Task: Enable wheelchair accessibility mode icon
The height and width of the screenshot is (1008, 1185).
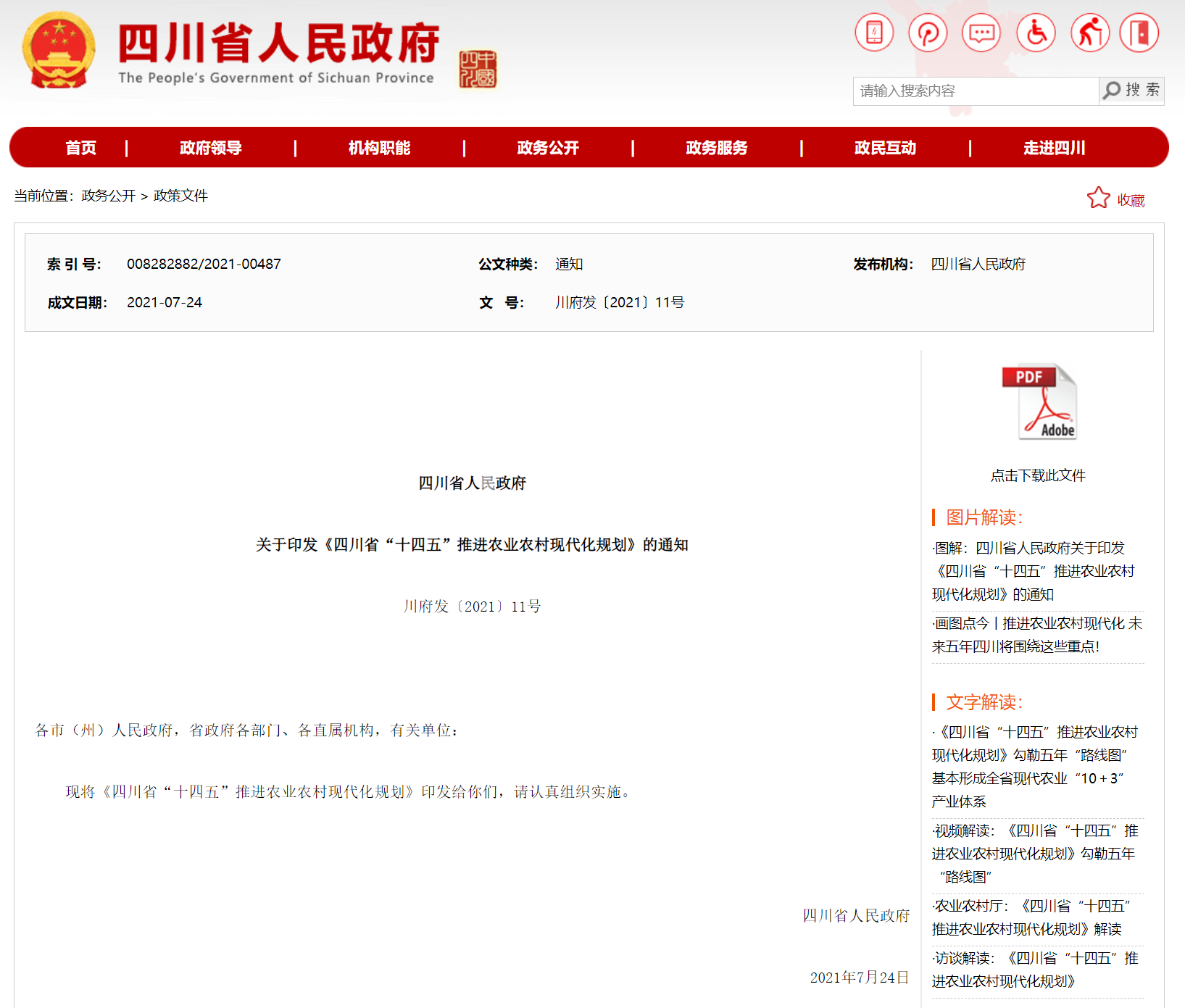Action: [1036, 33]
